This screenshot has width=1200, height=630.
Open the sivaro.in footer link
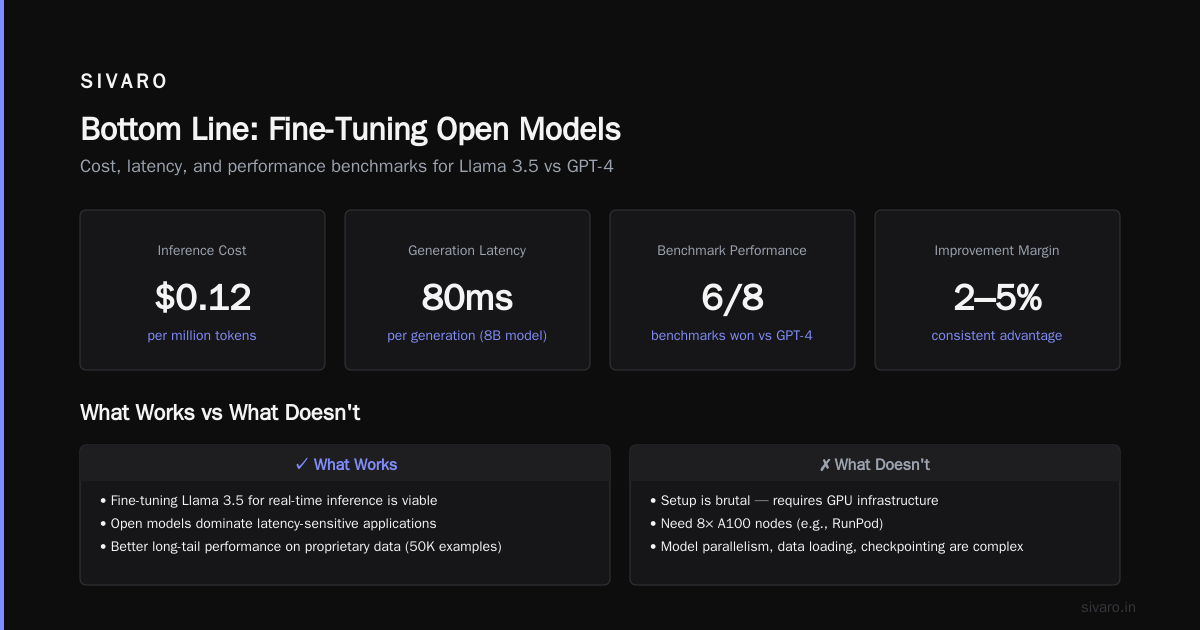[x=1109, y=607]
